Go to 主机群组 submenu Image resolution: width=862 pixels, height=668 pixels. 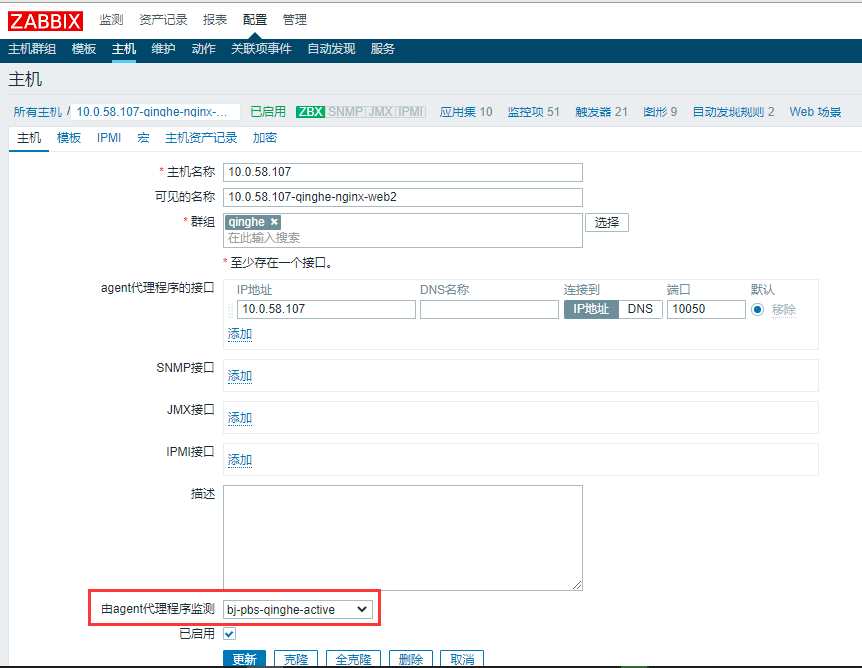coord(32,49)
